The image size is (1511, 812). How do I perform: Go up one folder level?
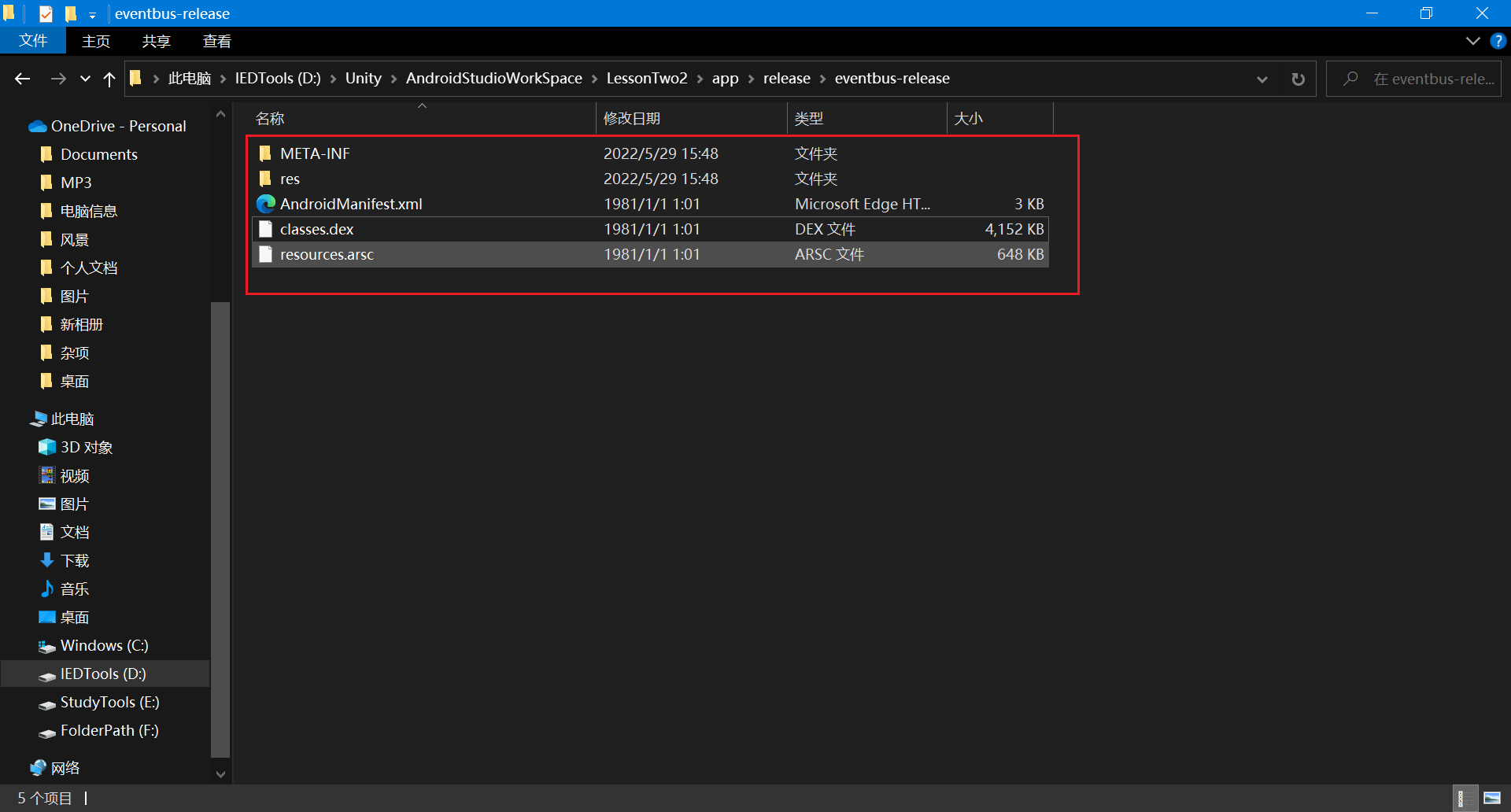pos(109,79)
